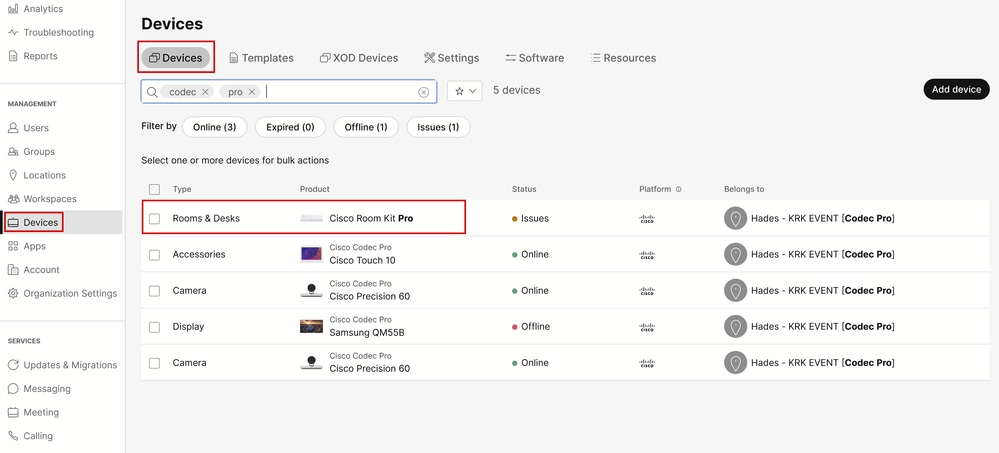Image resolution: width=999 pixels, height=453 pixels.
Task: Switch to the XOD Devices tab
Action: (x=359, y=58)
